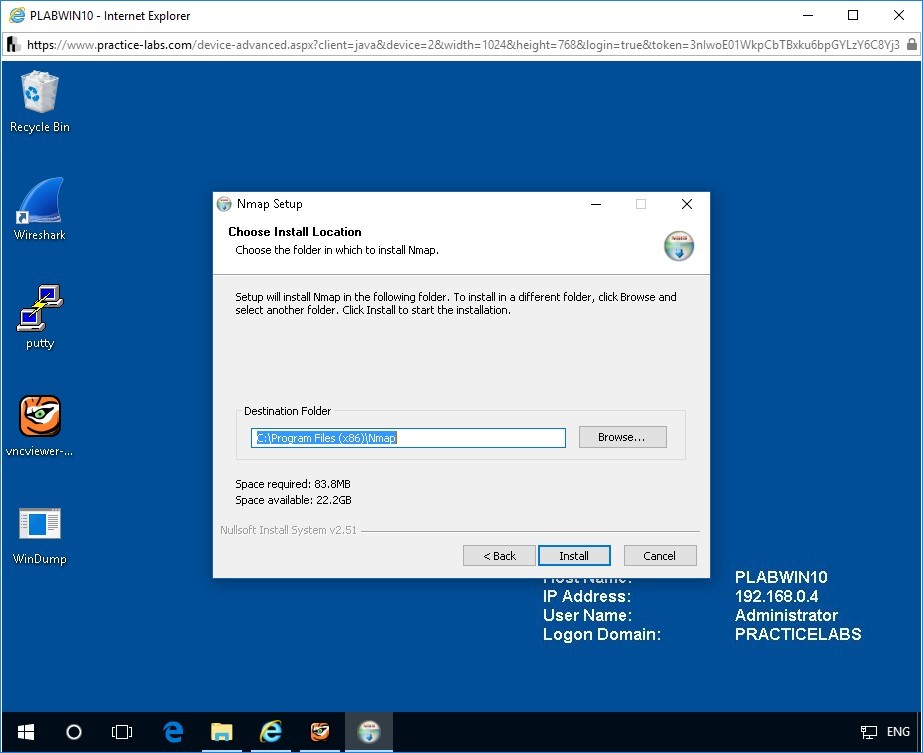Click the ENG language indicator

tap(898, 732)
